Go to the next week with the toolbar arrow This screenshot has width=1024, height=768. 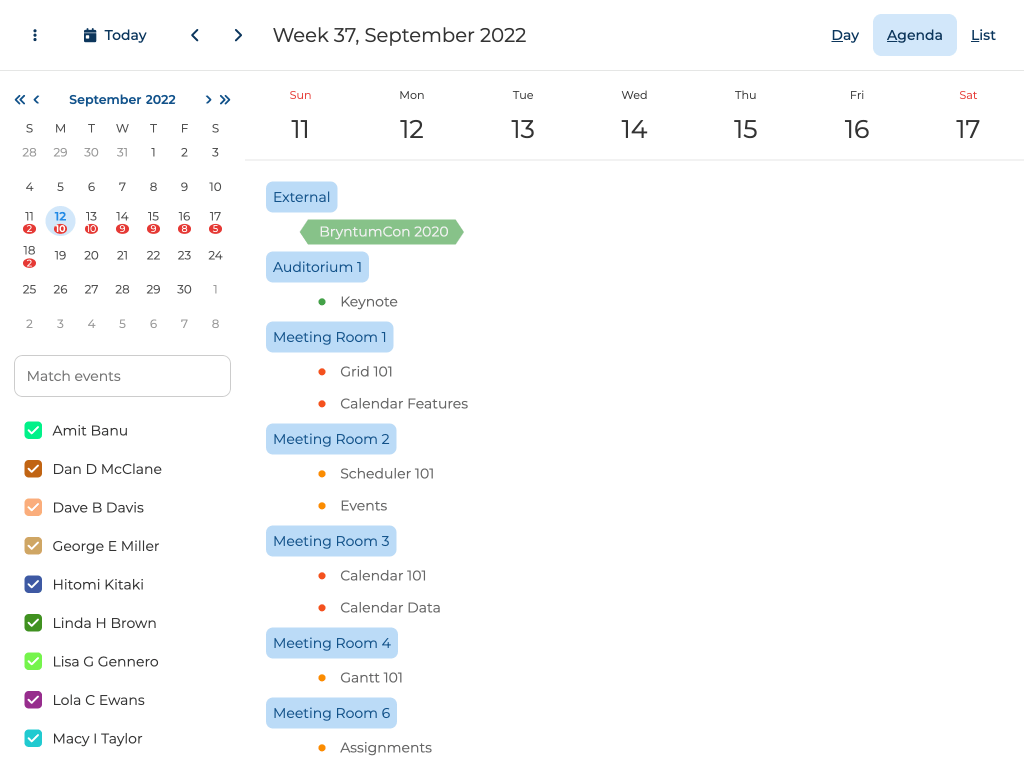click(238, 35)
